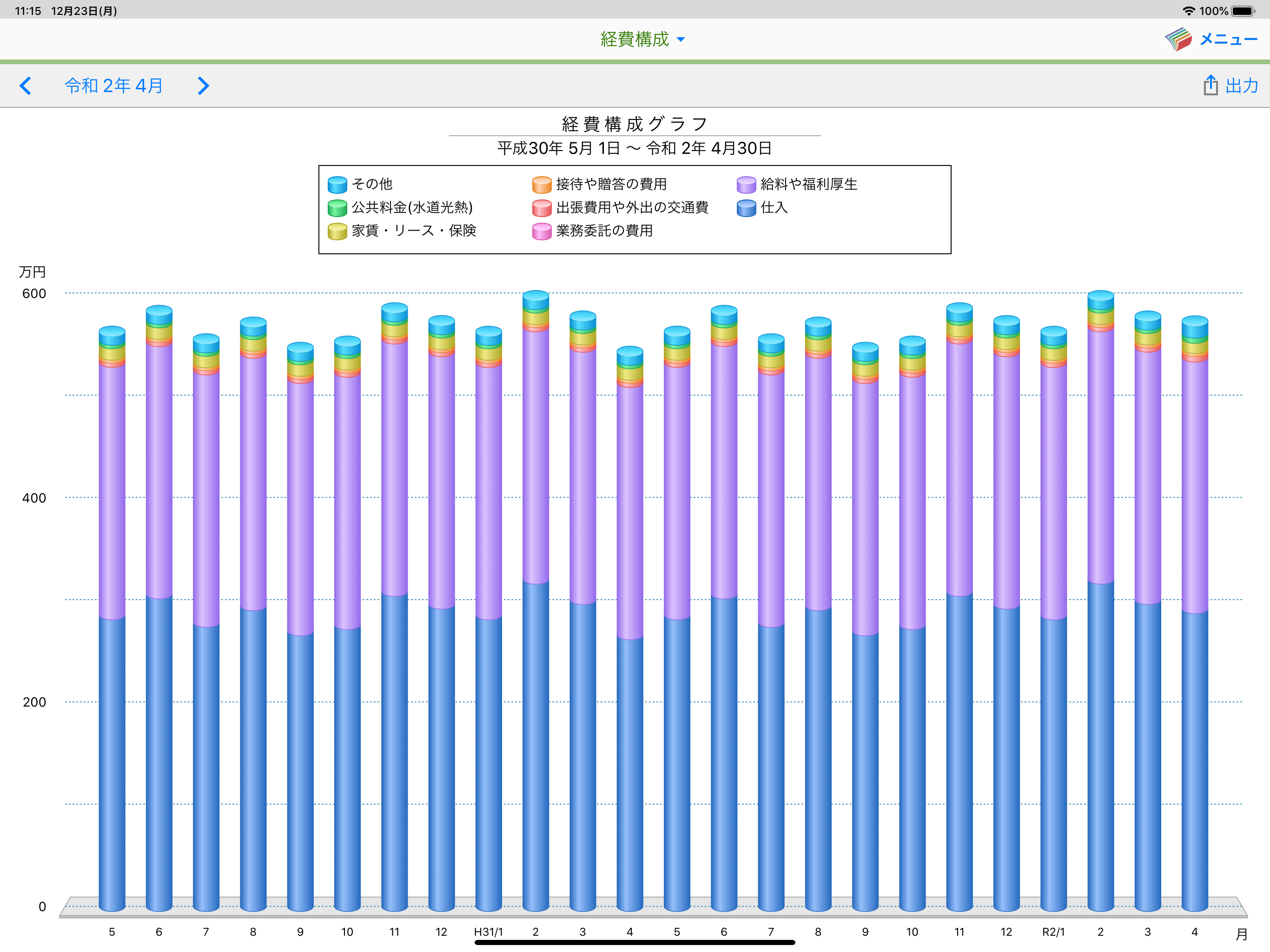
Task: Click the その他 legend swatch
Action: [337, 185]
